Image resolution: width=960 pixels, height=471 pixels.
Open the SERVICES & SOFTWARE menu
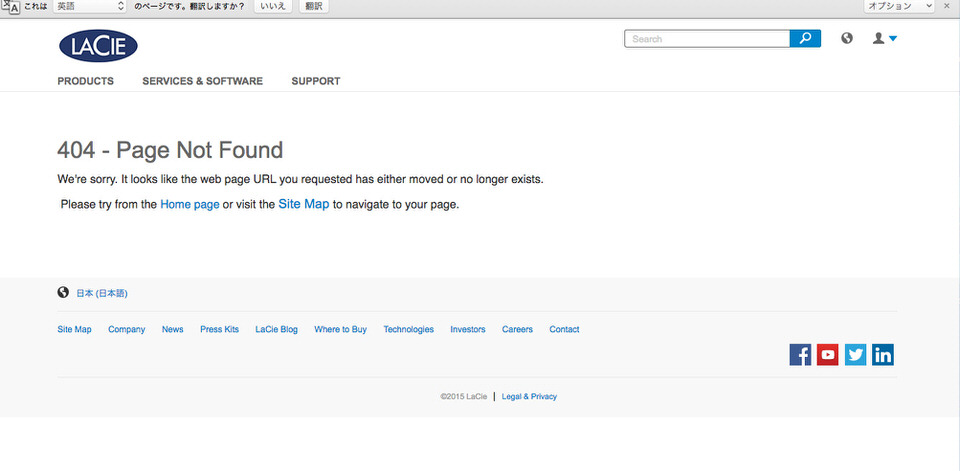[x=203, y=81]
